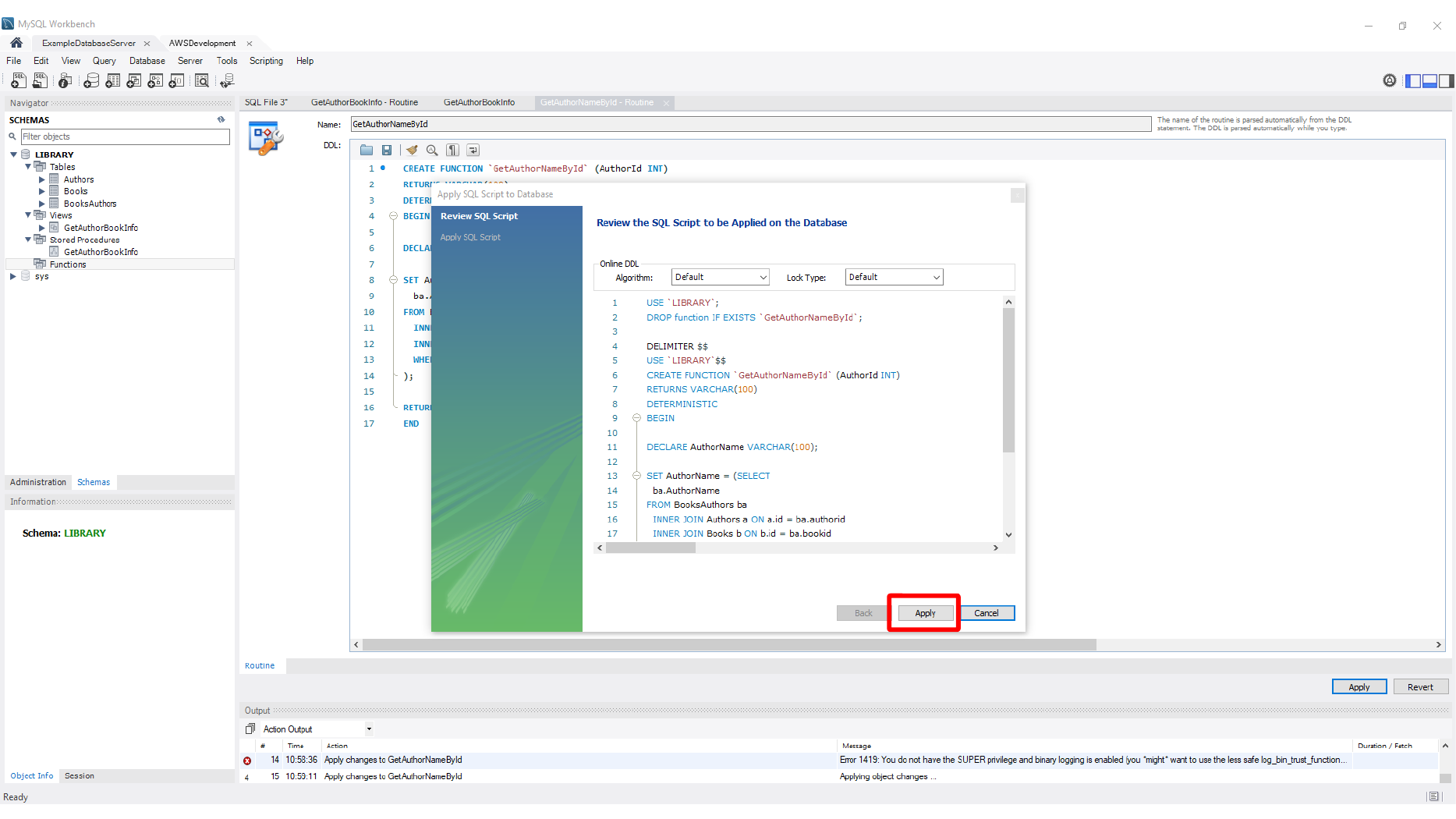Click Apply in the SQL script dialog

tap(925, 613)
